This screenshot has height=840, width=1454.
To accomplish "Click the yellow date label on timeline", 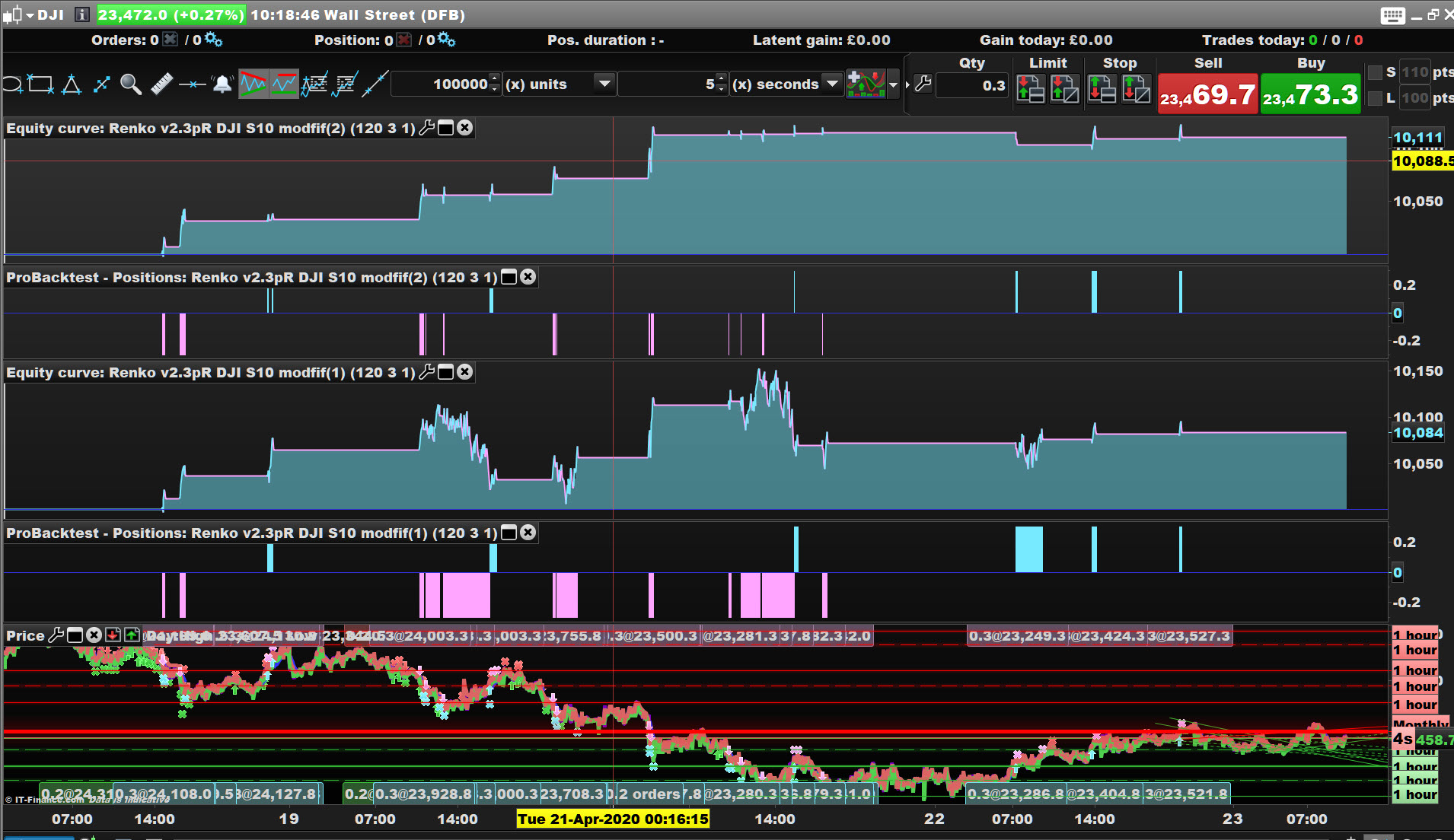I will tap(613, 819).
